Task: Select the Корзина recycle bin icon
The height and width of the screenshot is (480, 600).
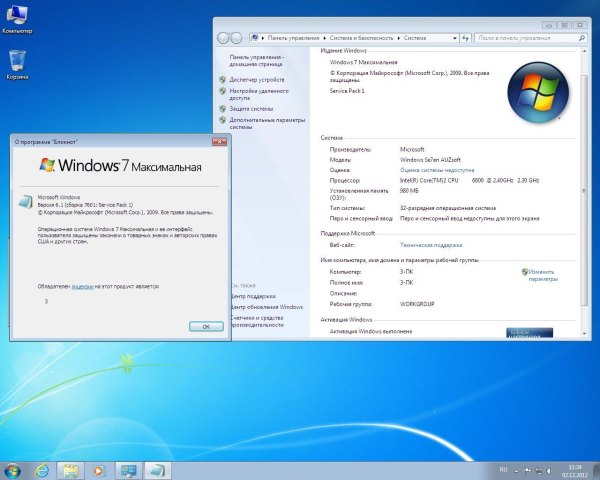Action: 17,62
